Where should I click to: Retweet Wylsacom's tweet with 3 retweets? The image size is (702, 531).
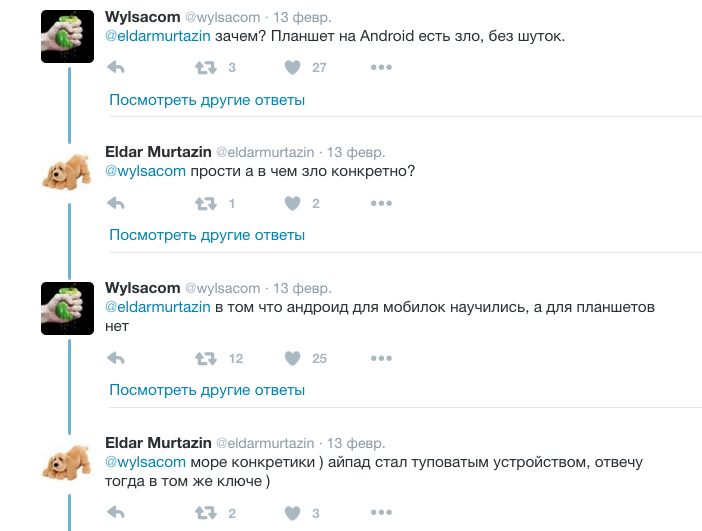click(205, 67)
